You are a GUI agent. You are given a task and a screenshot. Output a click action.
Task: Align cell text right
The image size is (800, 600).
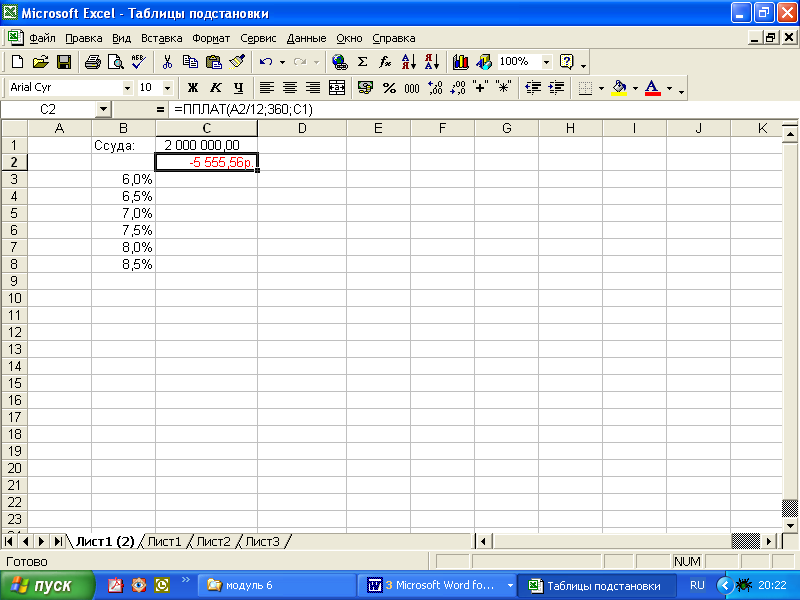pos(313,88)
